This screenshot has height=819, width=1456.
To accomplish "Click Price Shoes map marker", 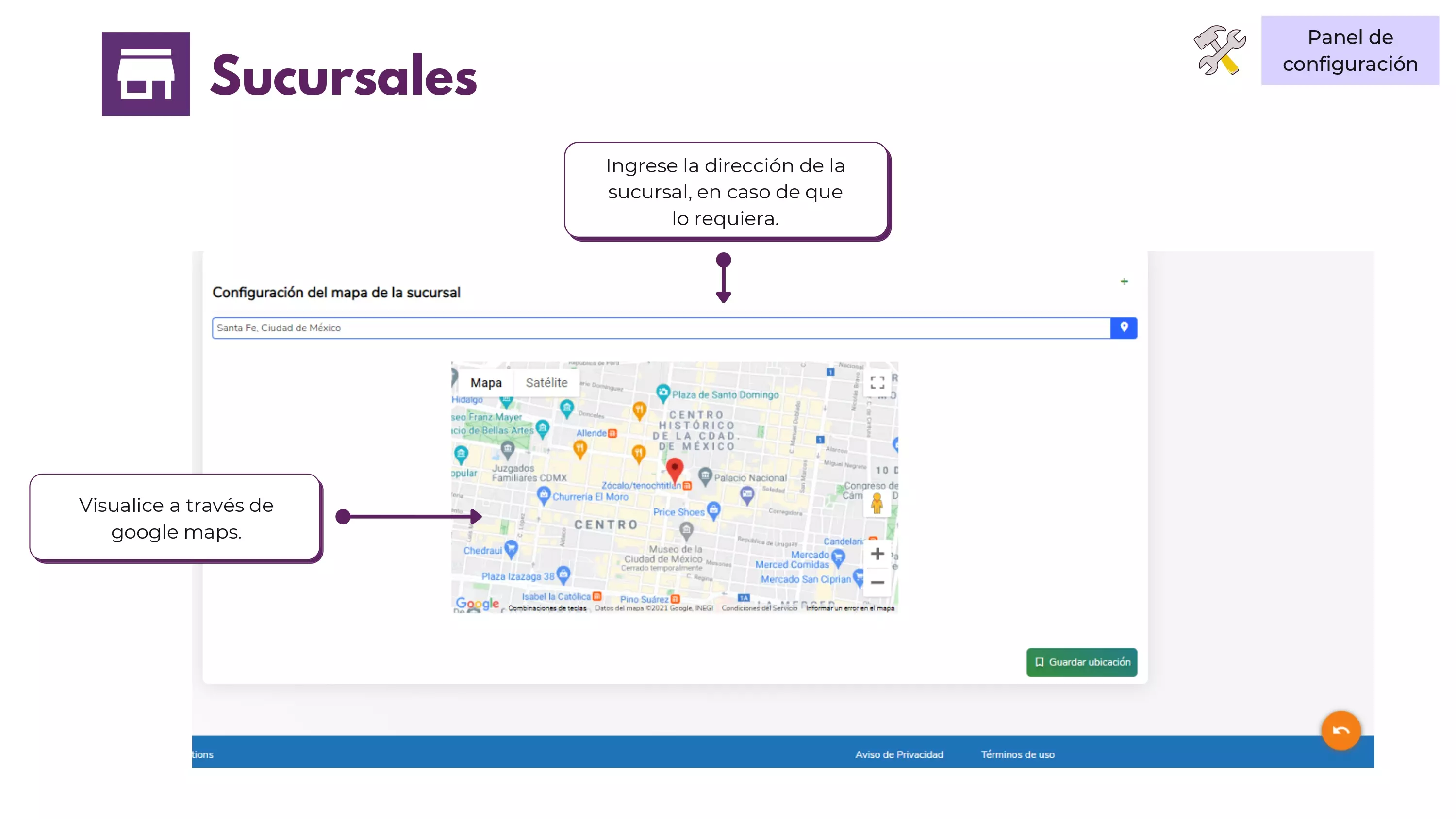I will tap(714, 510).
